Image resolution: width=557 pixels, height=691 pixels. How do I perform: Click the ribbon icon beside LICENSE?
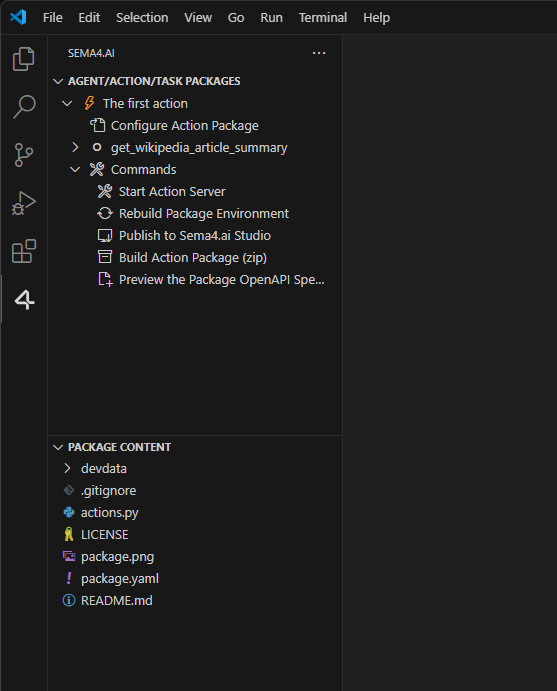click(69, 534)
